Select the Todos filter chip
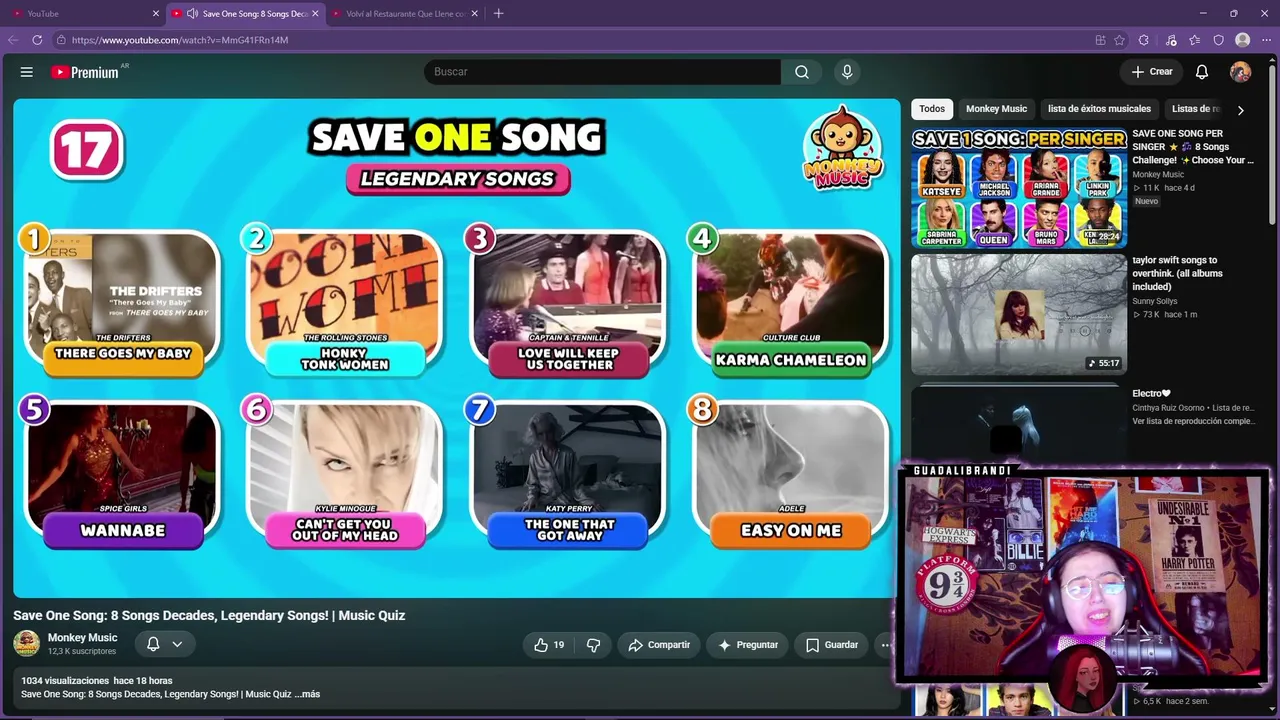 pos(932,109)
